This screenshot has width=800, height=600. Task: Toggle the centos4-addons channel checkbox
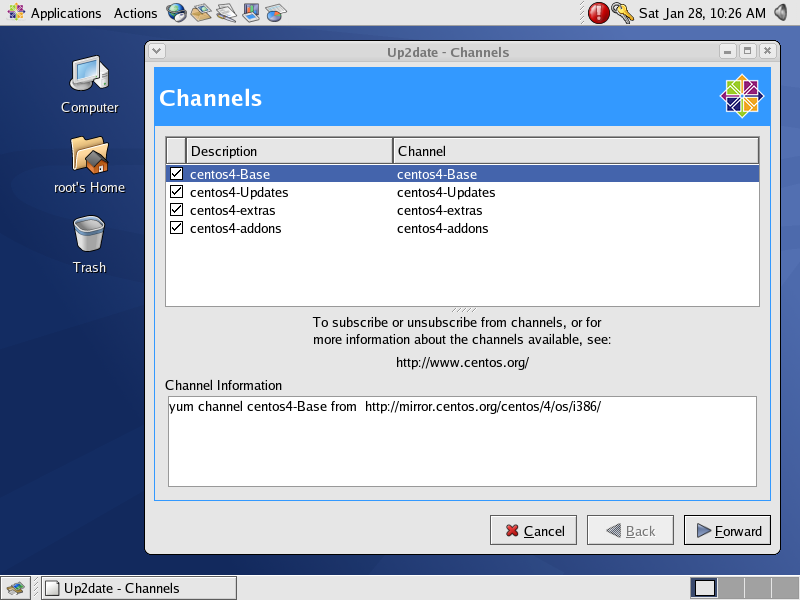(x=177, y=228)
